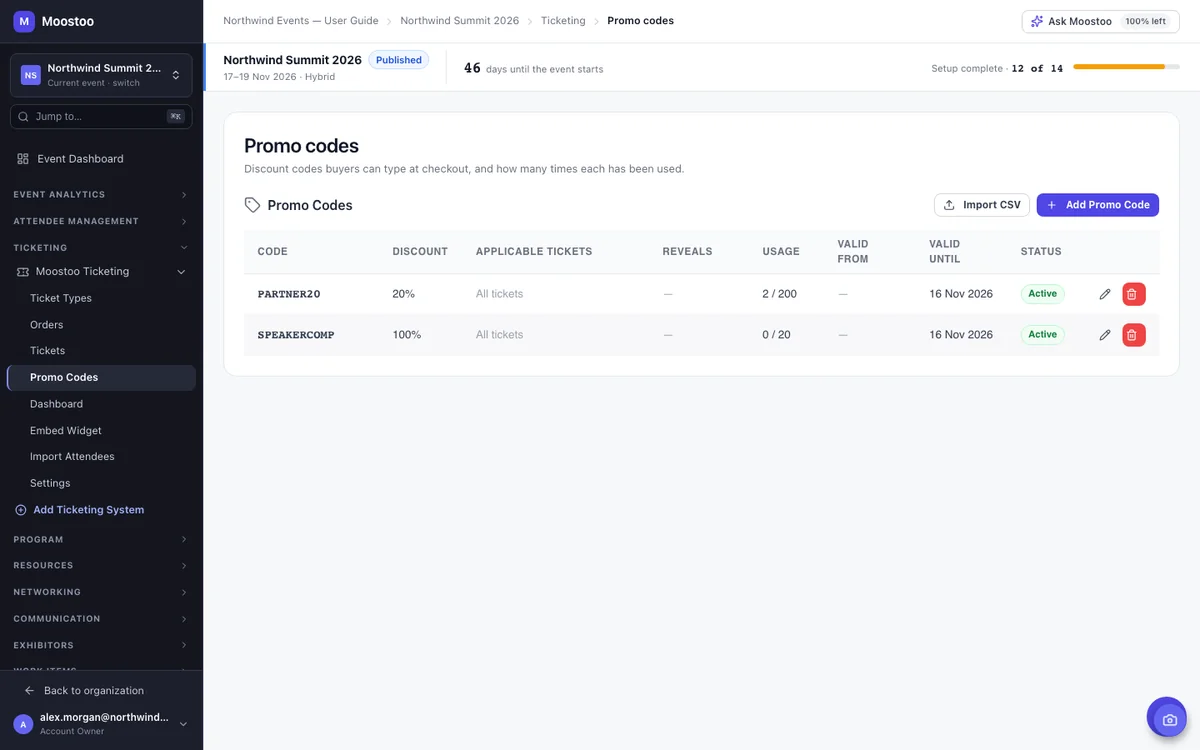1200x750 pixels.
Task: Expand the Exhibitors section
Action: 101,645
